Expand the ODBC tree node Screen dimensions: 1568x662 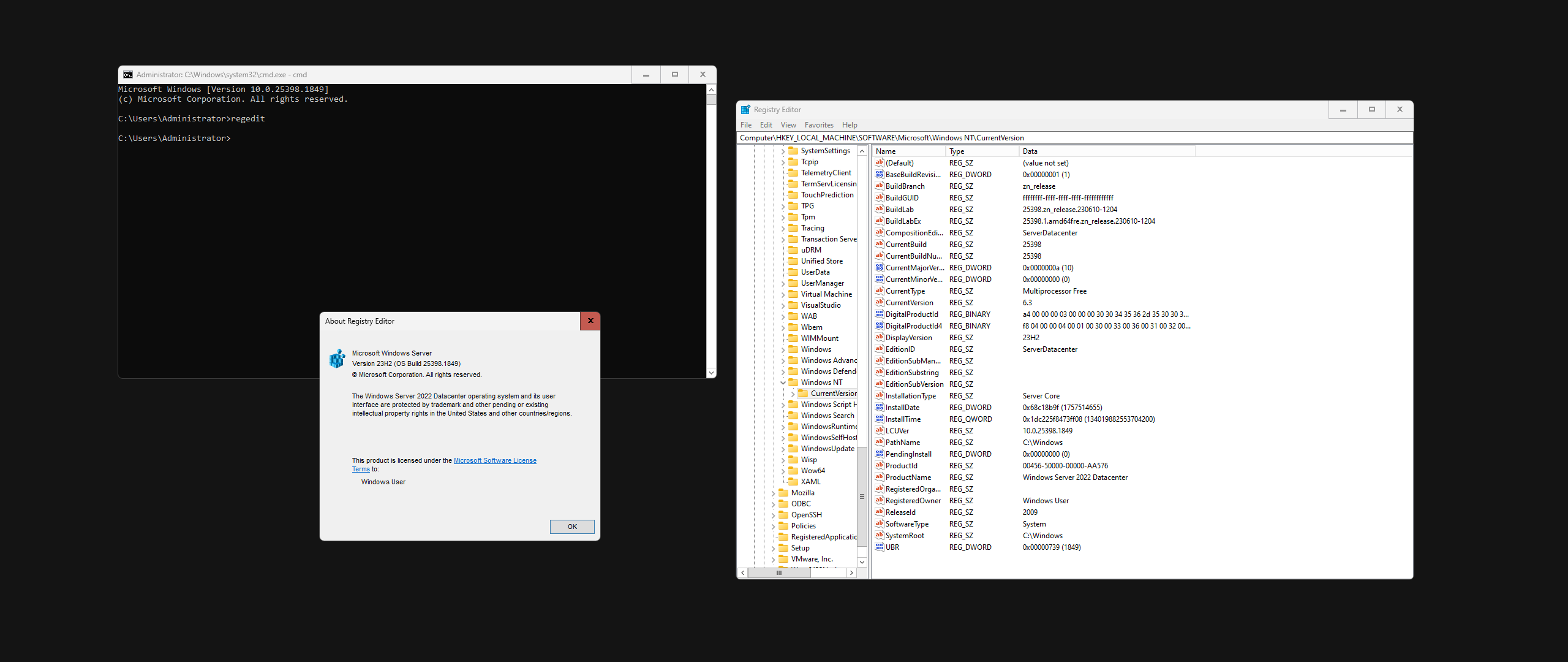pyautogui.click(x=773, y=504)
